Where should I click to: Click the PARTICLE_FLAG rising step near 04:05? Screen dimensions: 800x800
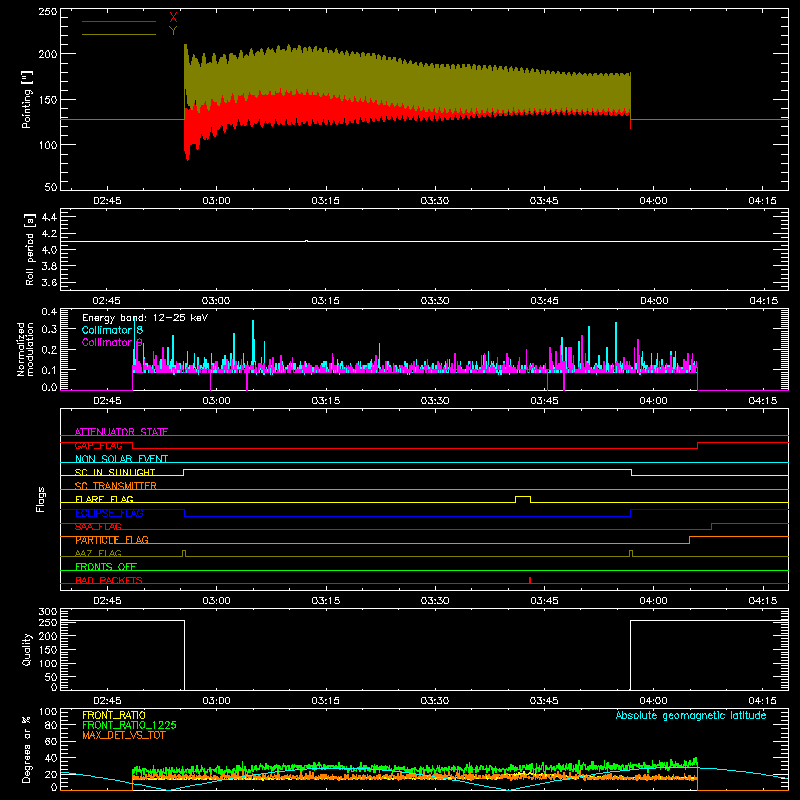[x=690, y=540]
